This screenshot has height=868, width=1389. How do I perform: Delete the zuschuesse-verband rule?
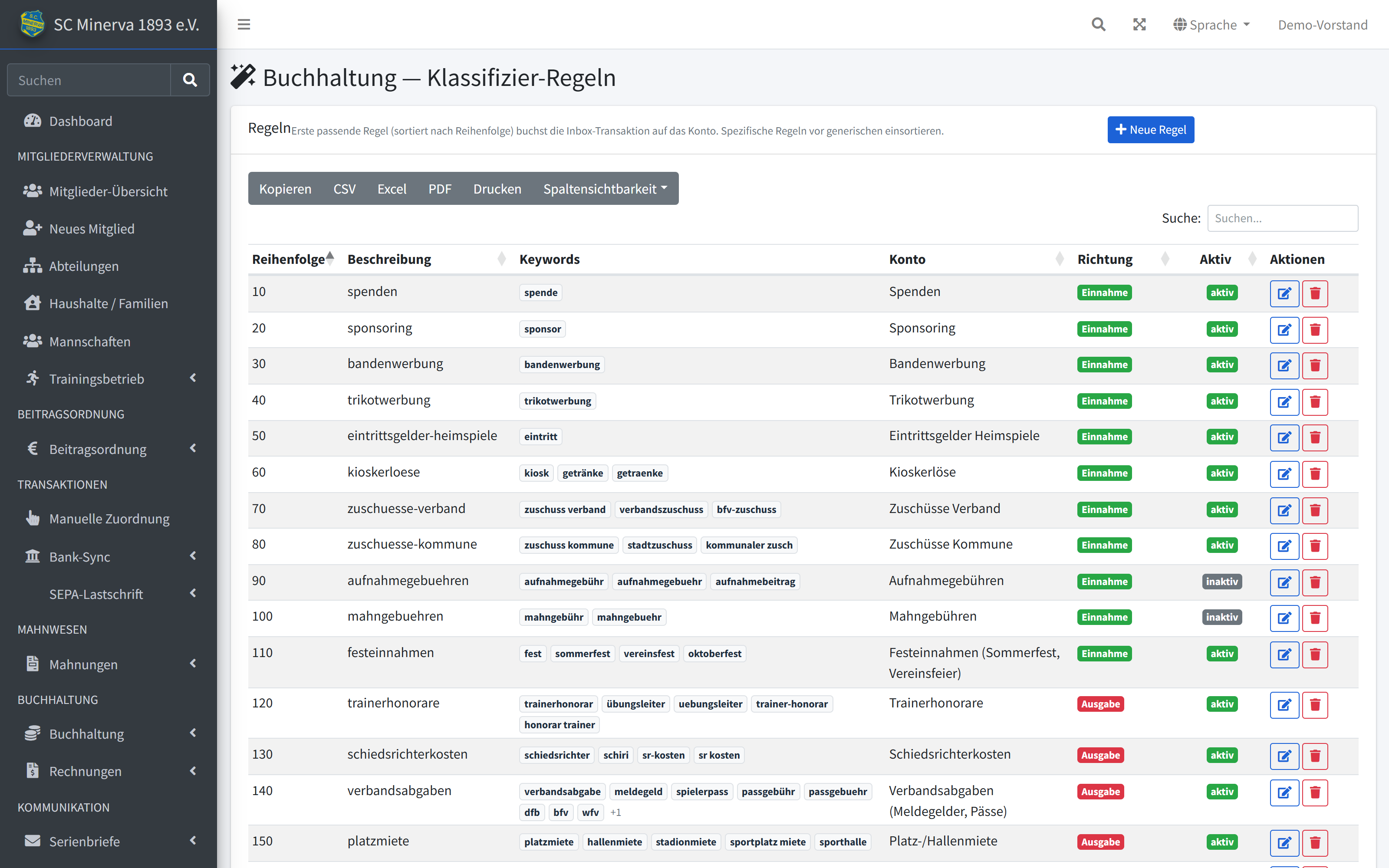tap(1315, 510)
